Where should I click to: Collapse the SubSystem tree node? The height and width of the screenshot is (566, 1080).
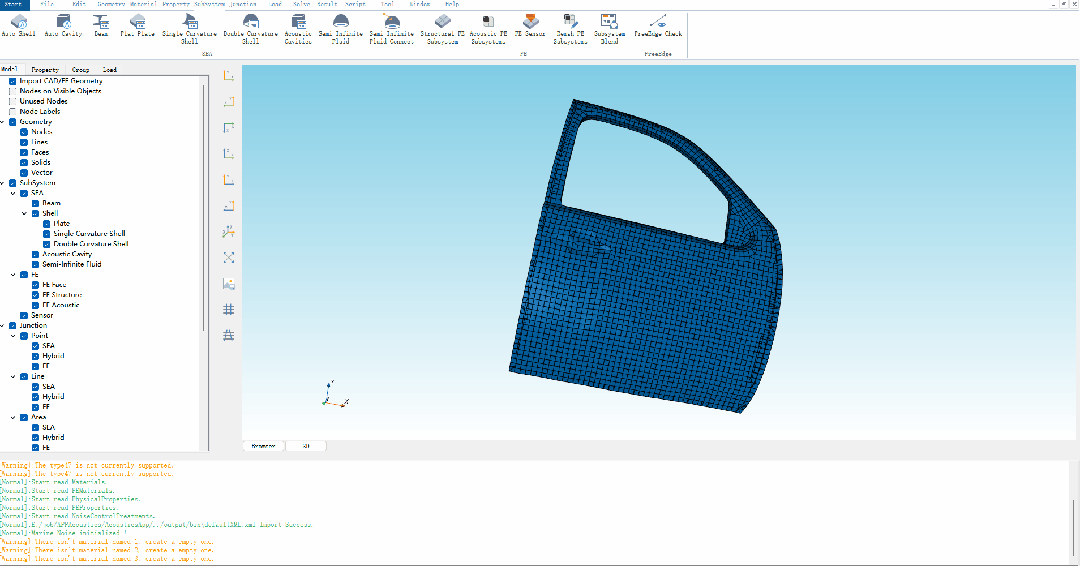coord(3,183)
